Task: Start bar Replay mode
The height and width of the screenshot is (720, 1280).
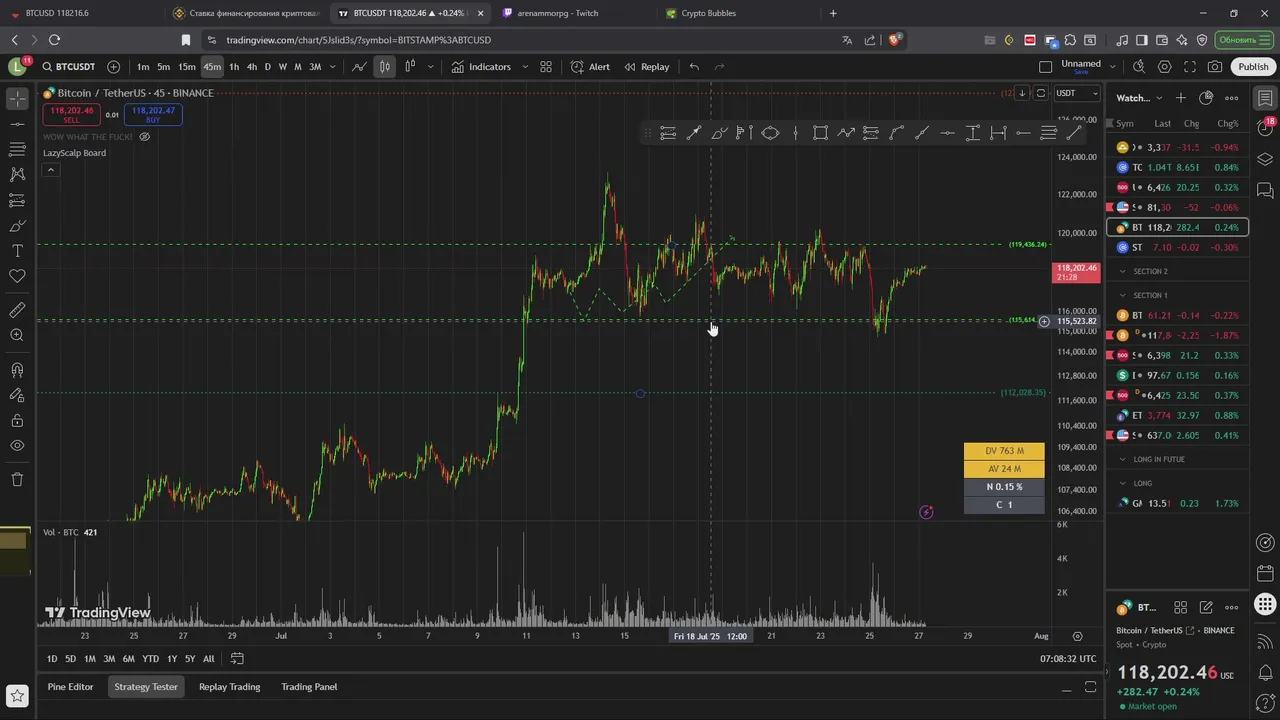Action: coord(647,67)
